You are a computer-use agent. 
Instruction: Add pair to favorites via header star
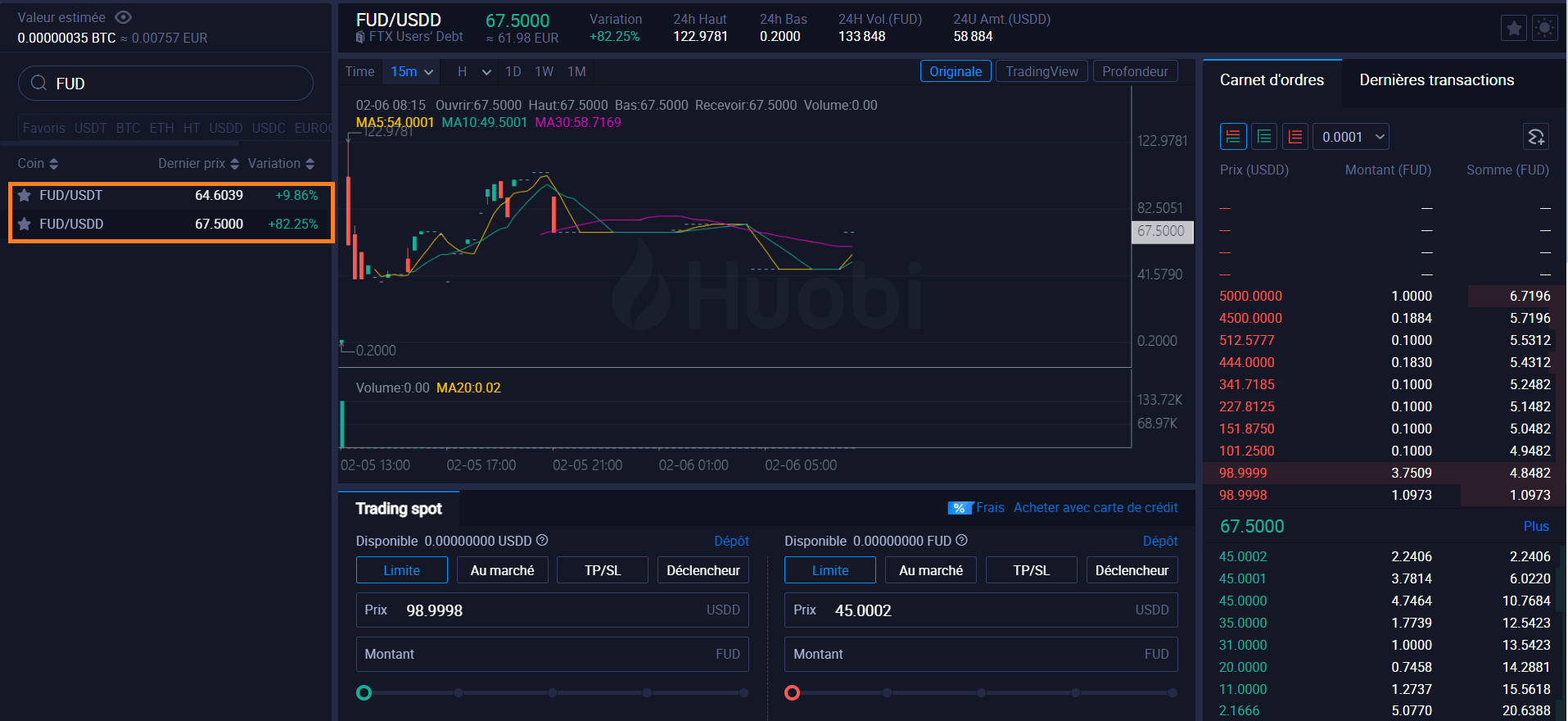click(1514, 28)
